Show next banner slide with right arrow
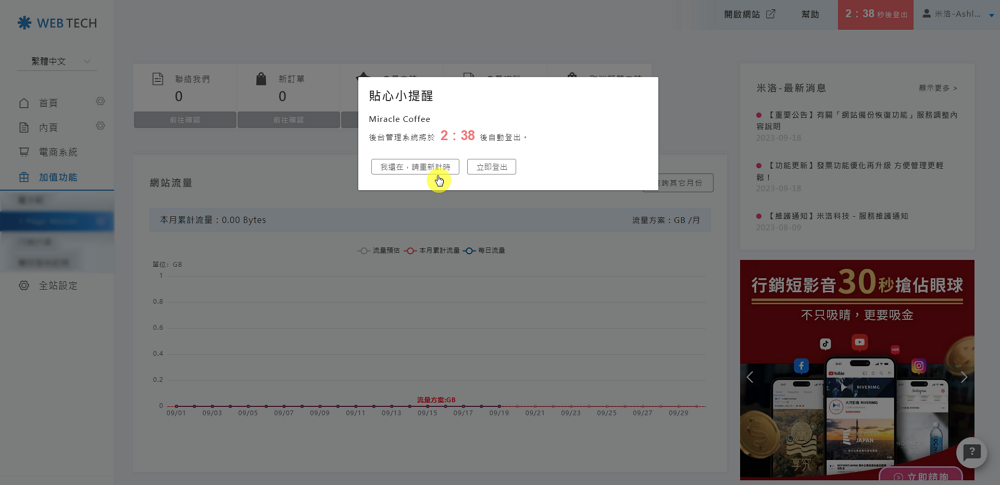Screen dimensions: 1000x485 [963, 377]
